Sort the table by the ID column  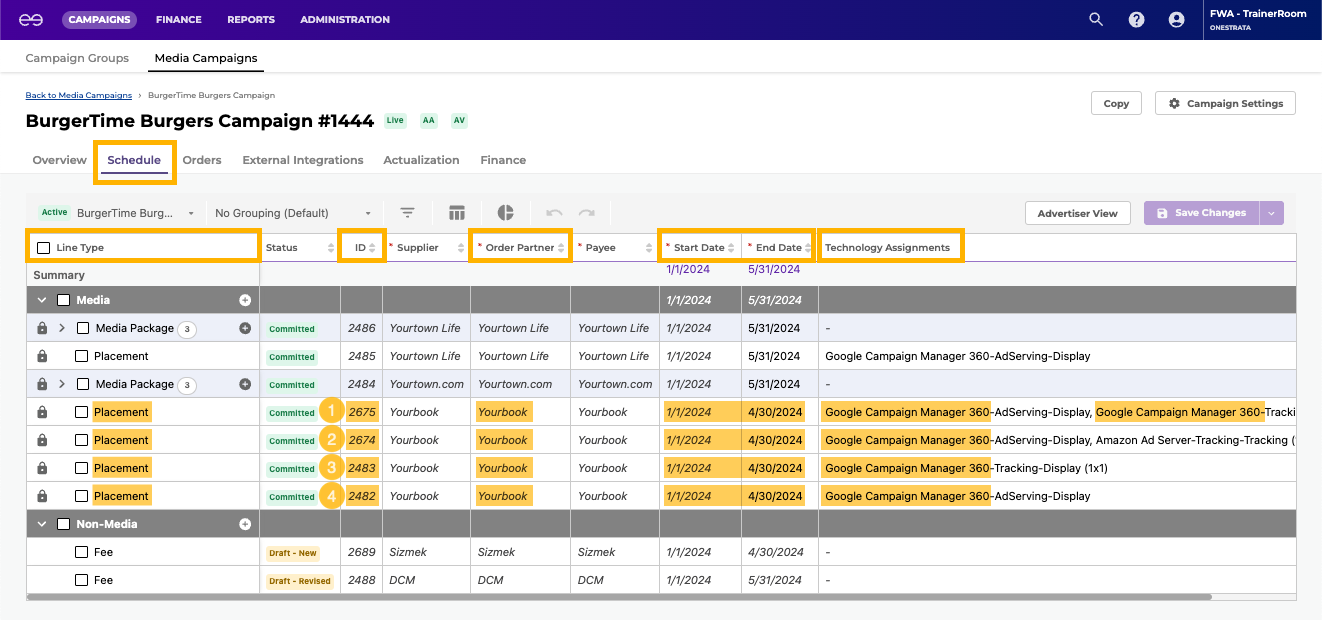tap(372, 248)
